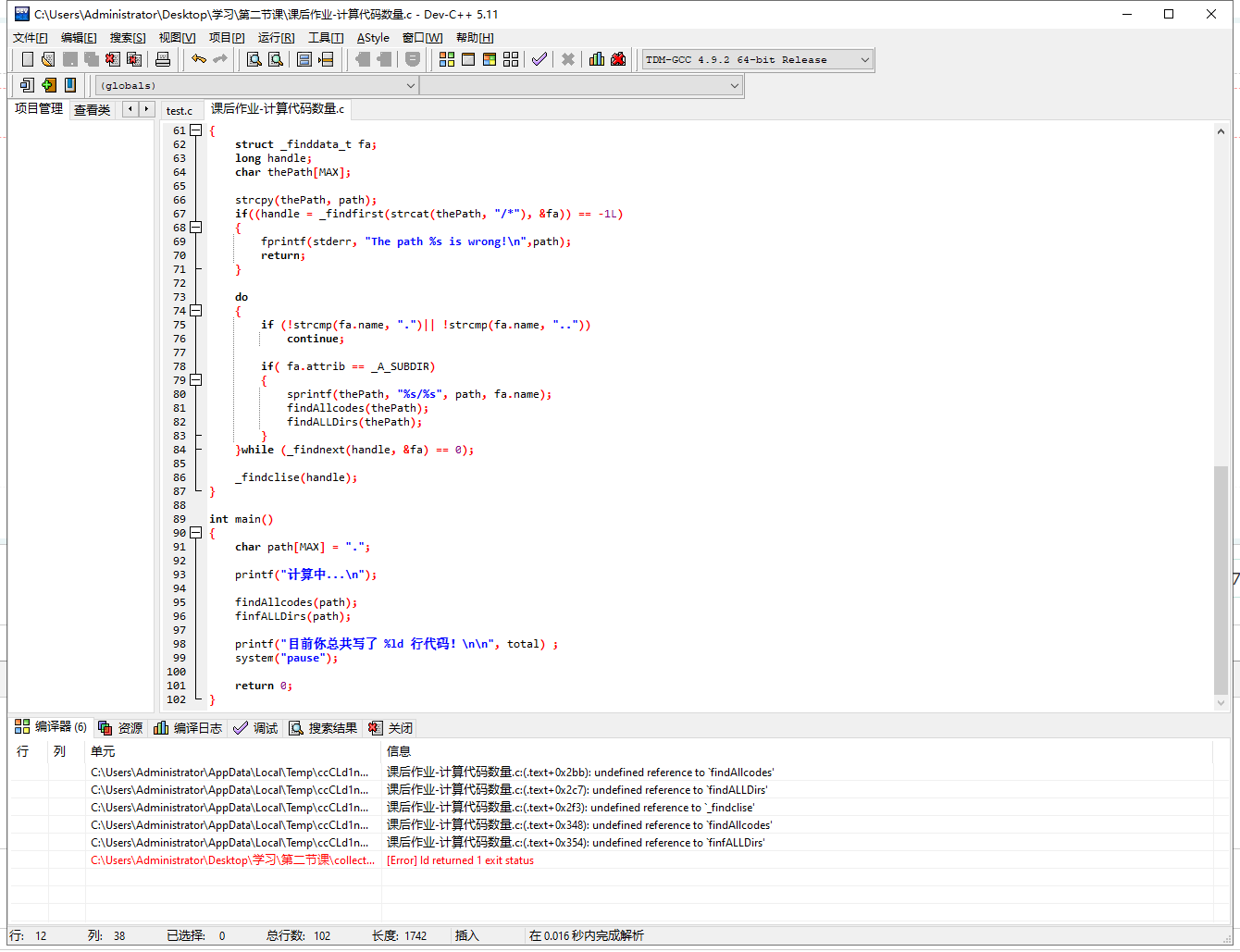Screen dimensions: 1240x952
Task: Select the red ld returned 1 exit status error
Action: pos(459,860)
